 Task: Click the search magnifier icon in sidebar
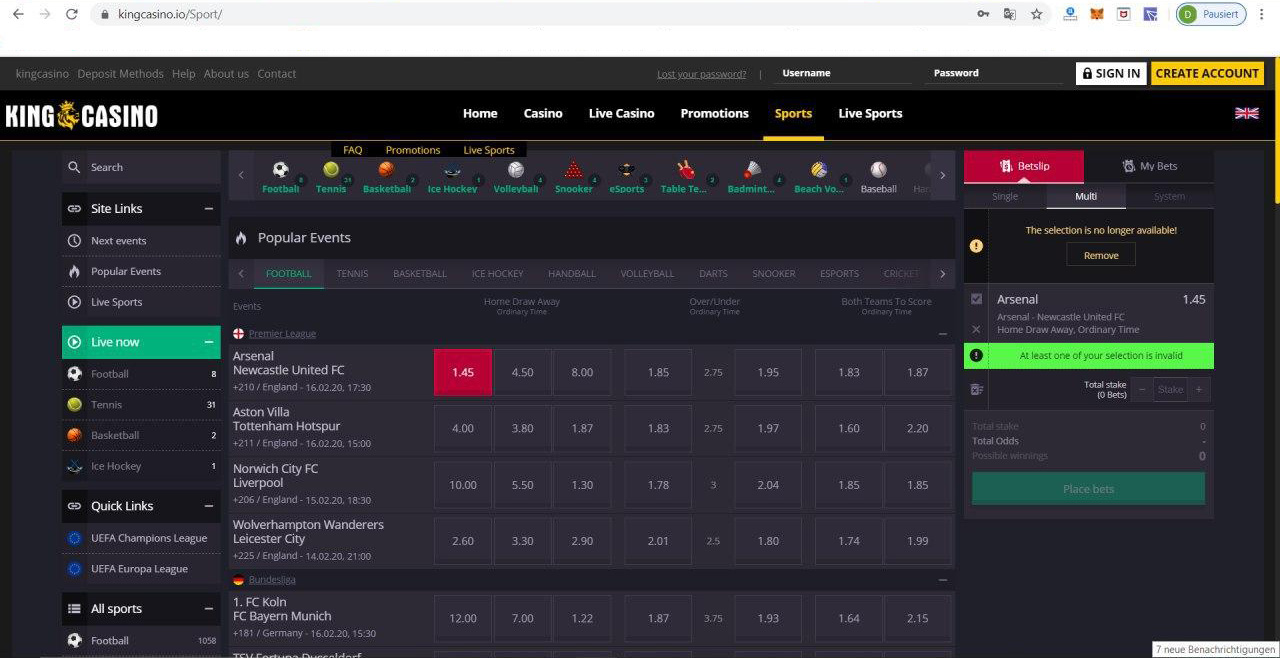click(74, 167)
